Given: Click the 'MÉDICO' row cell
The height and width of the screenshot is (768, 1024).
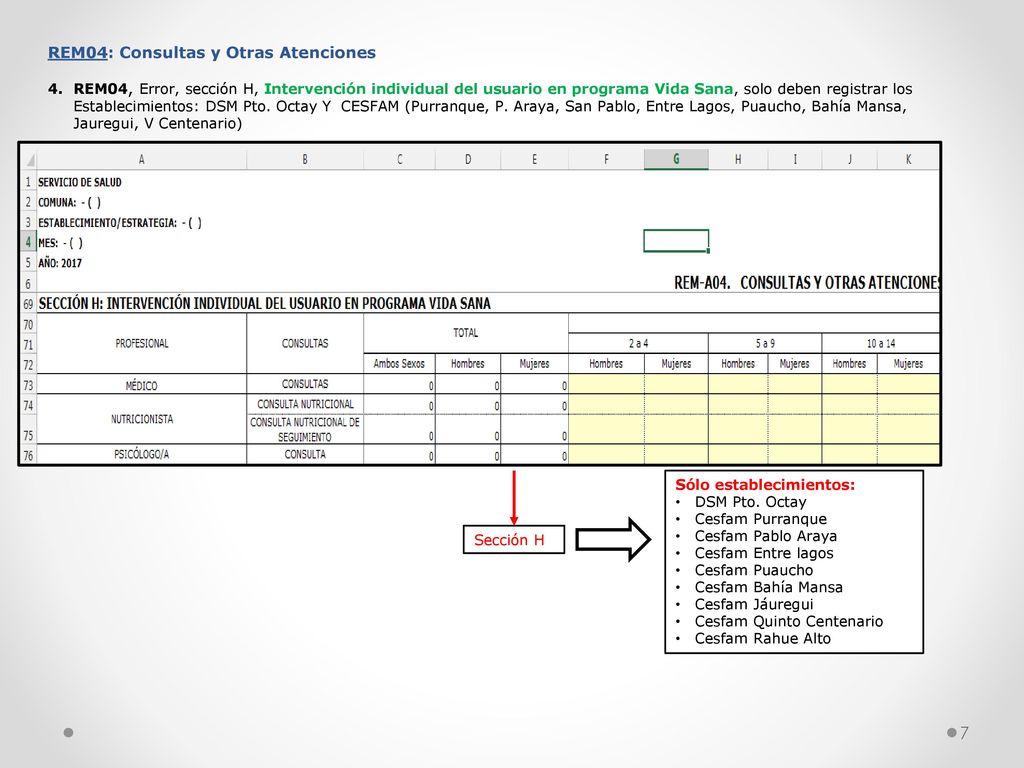Looking at the screenshot, I should [x=142, y=385].
